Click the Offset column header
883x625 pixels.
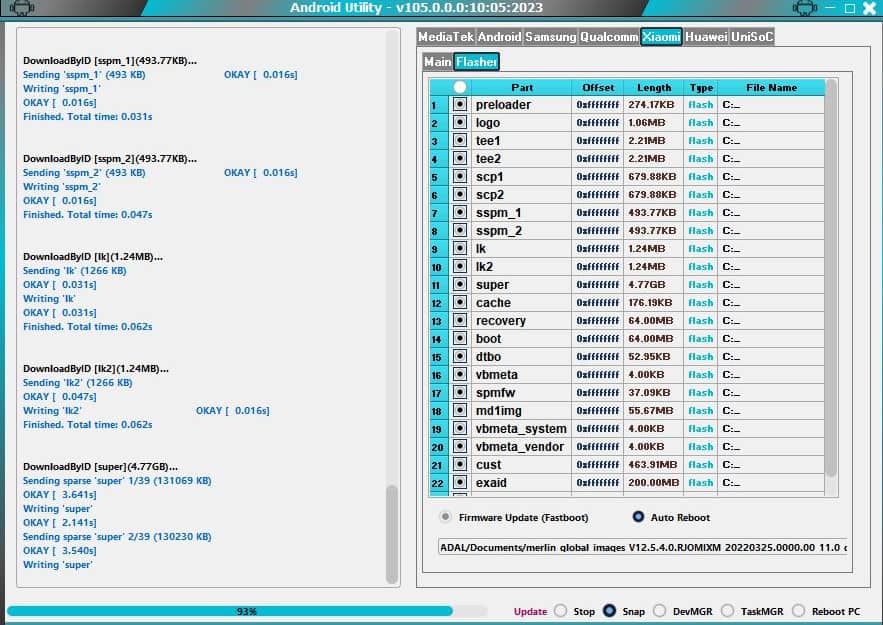tap(598, 87)
